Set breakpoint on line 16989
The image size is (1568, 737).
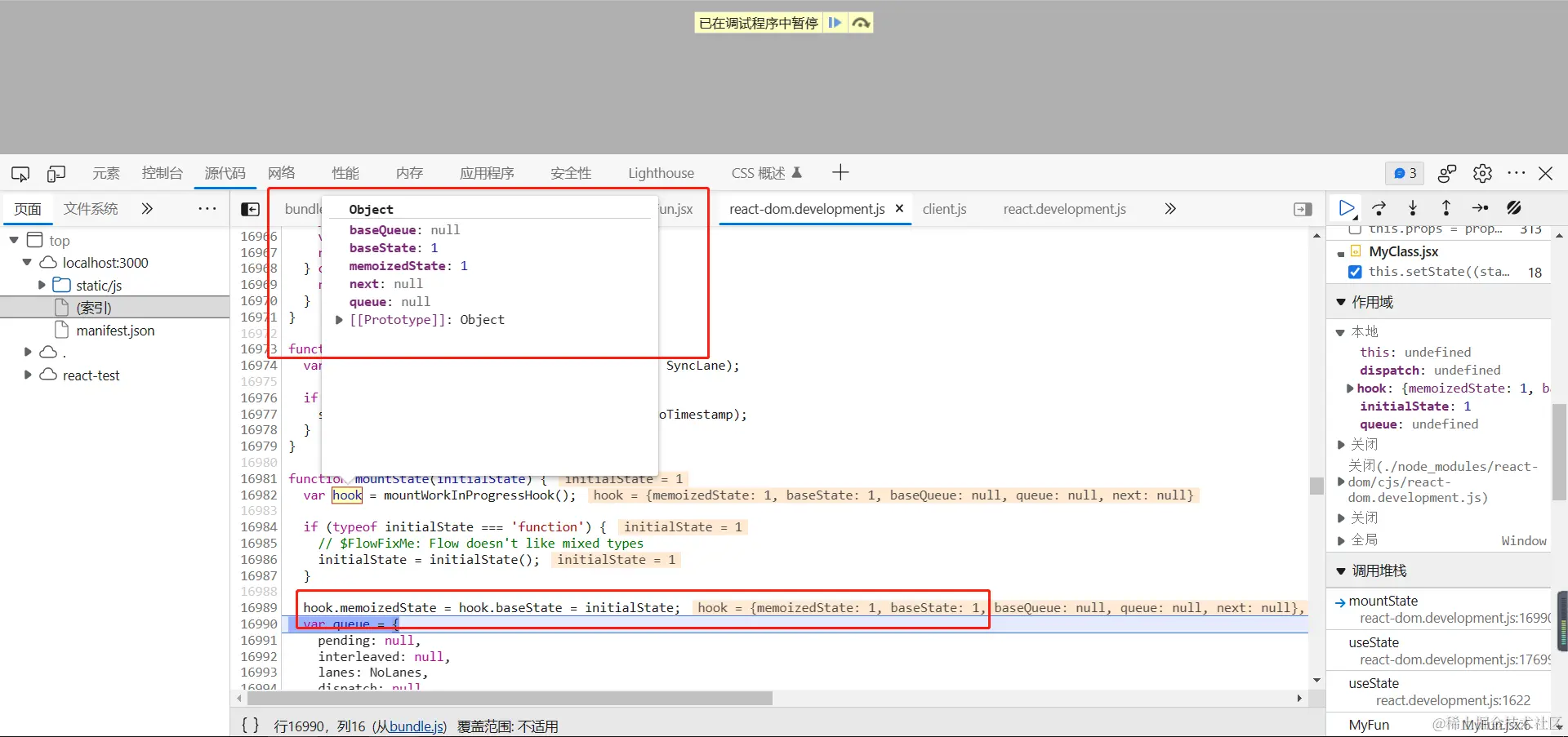click(x=258, y=608)
